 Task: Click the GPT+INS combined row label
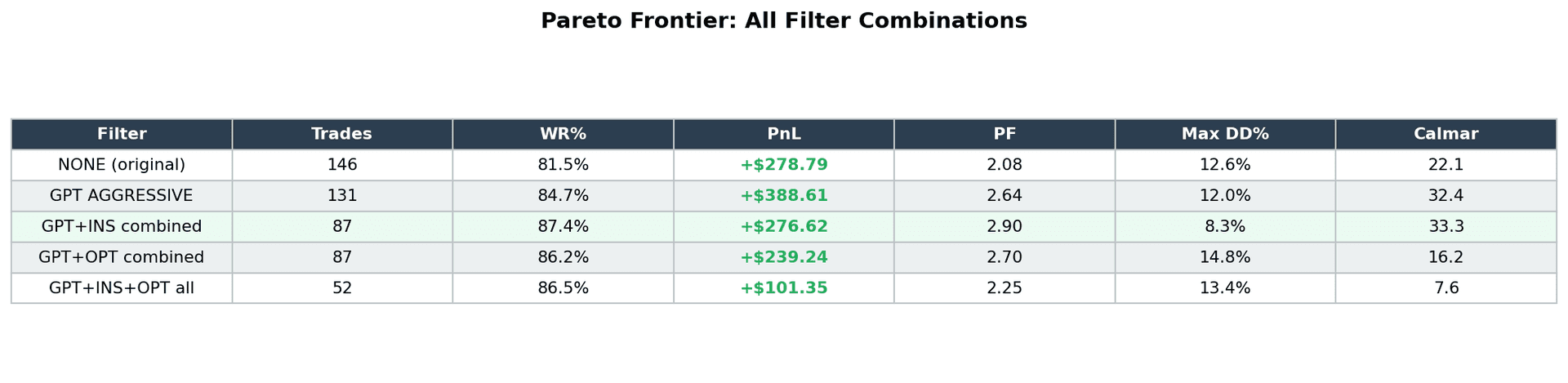(x=122, y=226)
